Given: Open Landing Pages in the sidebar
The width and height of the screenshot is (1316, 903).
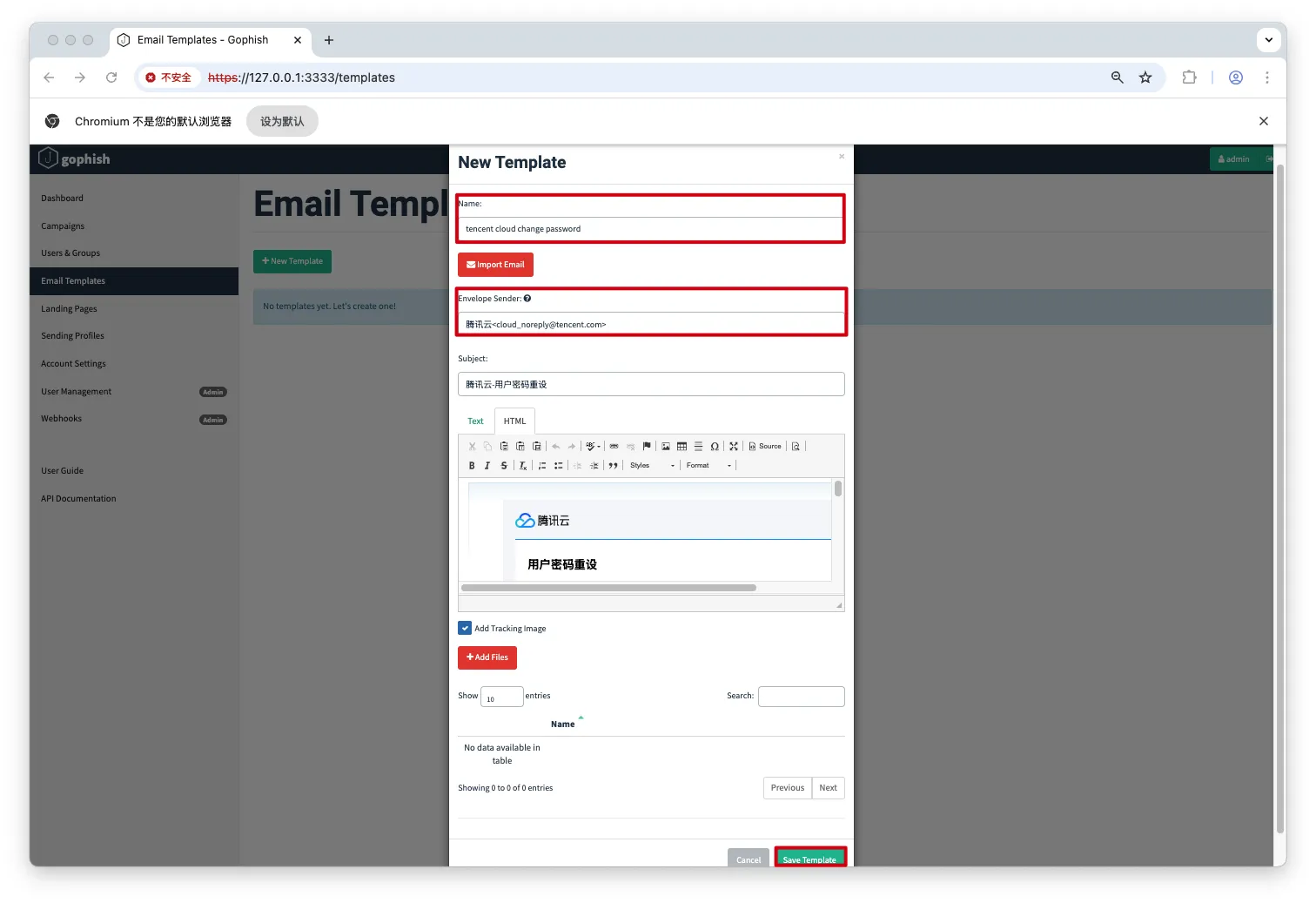Looking at the screenshot, I should pos(69,309).
